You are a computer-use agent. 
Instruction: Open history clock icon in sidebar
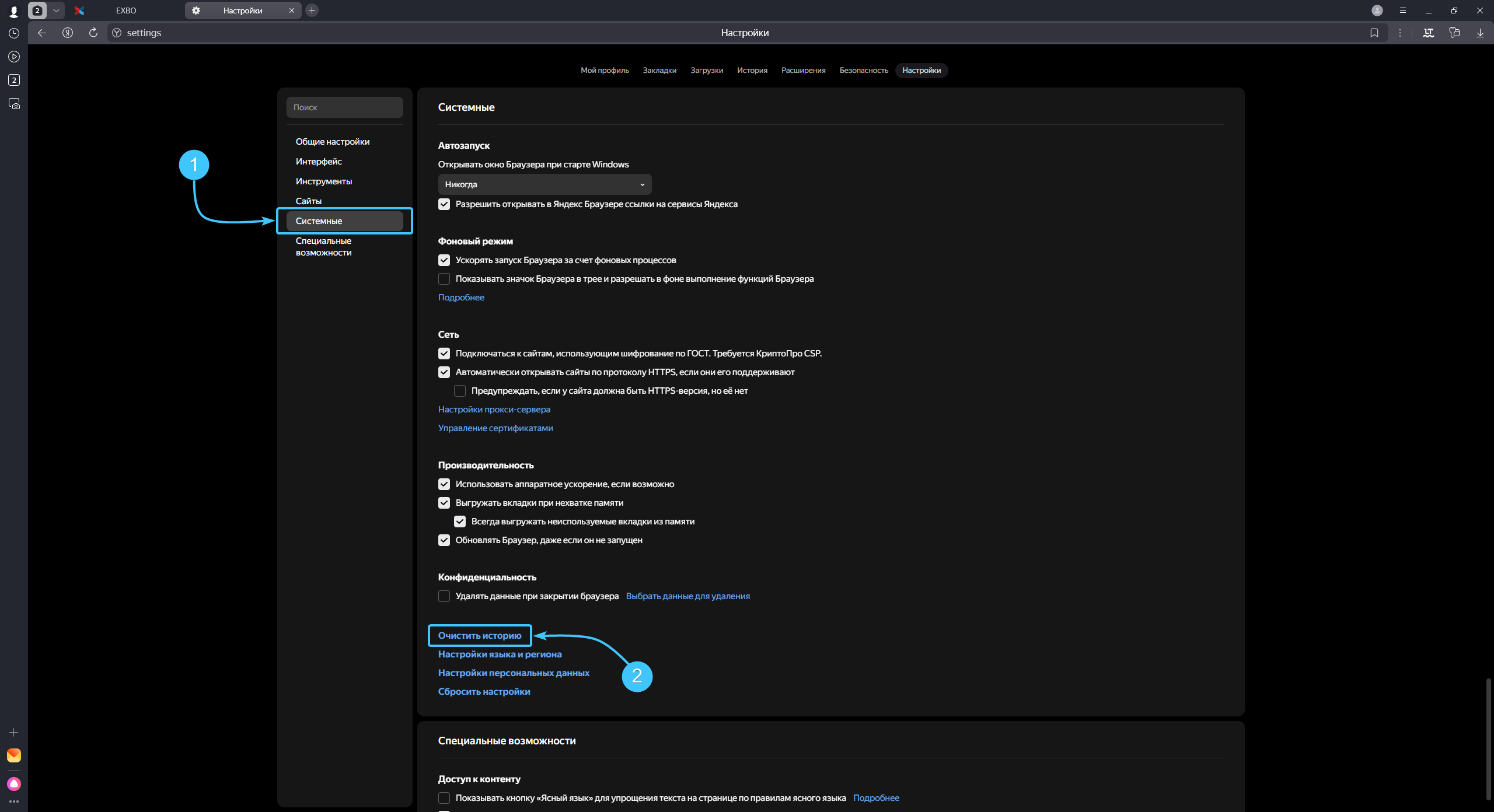click(14, 33)
